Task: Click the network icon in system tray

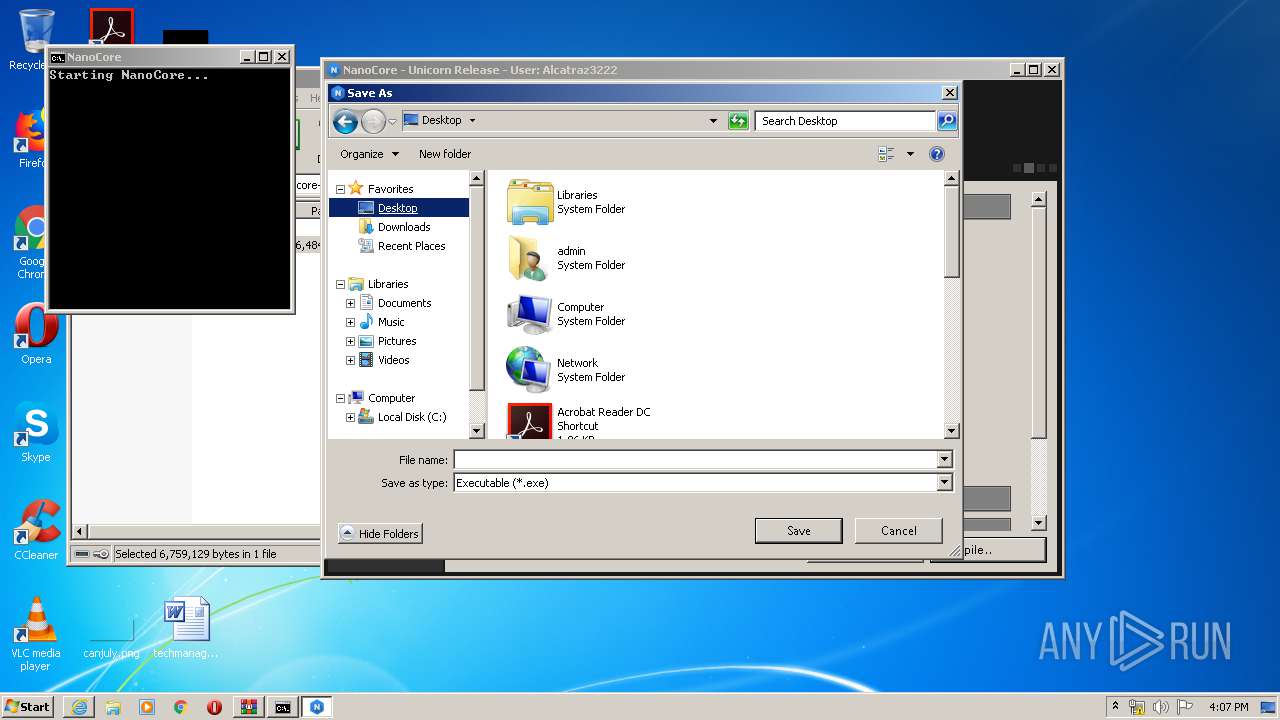Action: pyautogui.click(x=1137, y=707)
